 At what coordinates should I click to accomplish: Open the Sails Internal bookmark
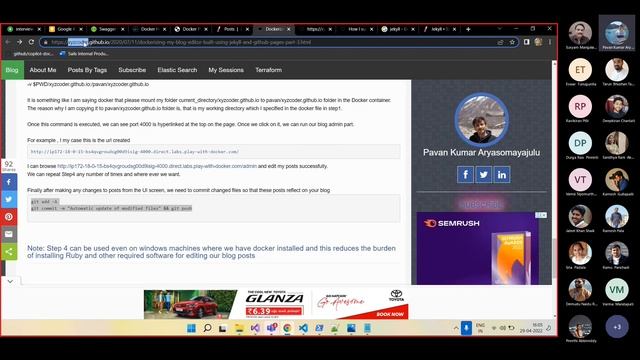pos(84,53)
